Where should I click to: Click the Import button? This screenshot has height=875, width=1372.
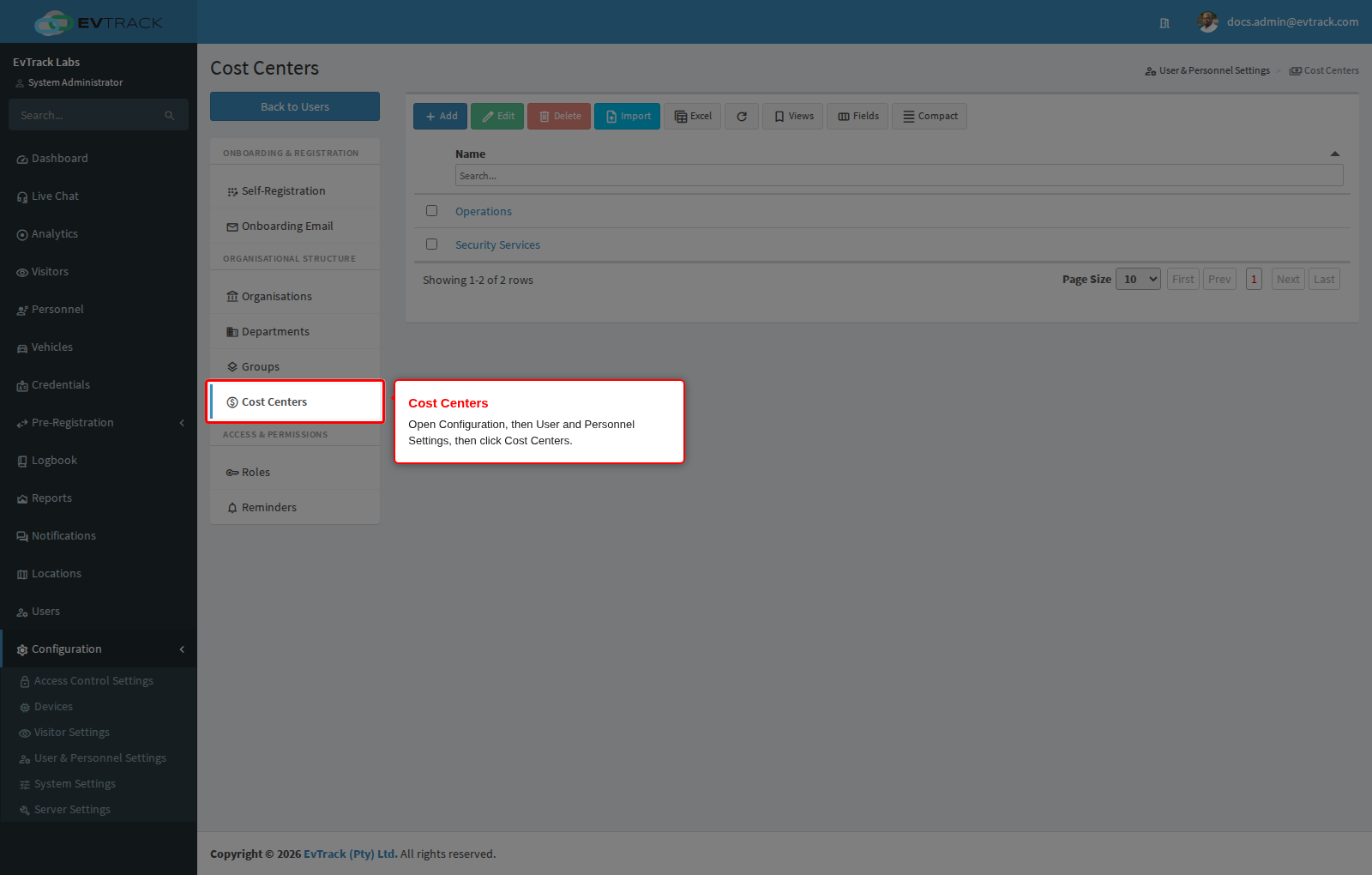627,117
